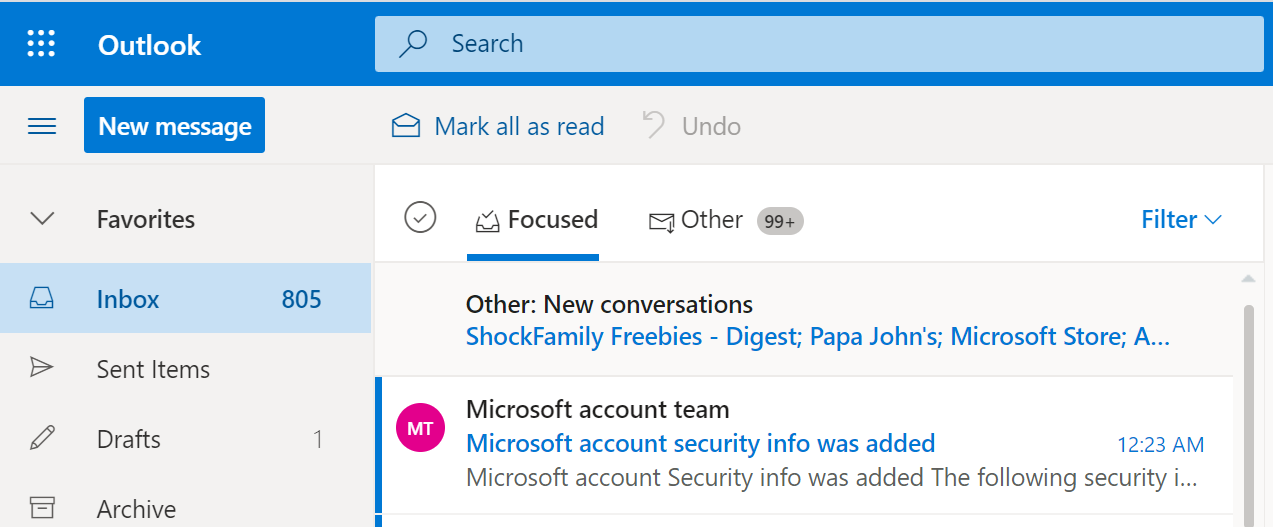Toggle the select all messages circle checkbox
Screen dimensions: 1273x527
420,217
